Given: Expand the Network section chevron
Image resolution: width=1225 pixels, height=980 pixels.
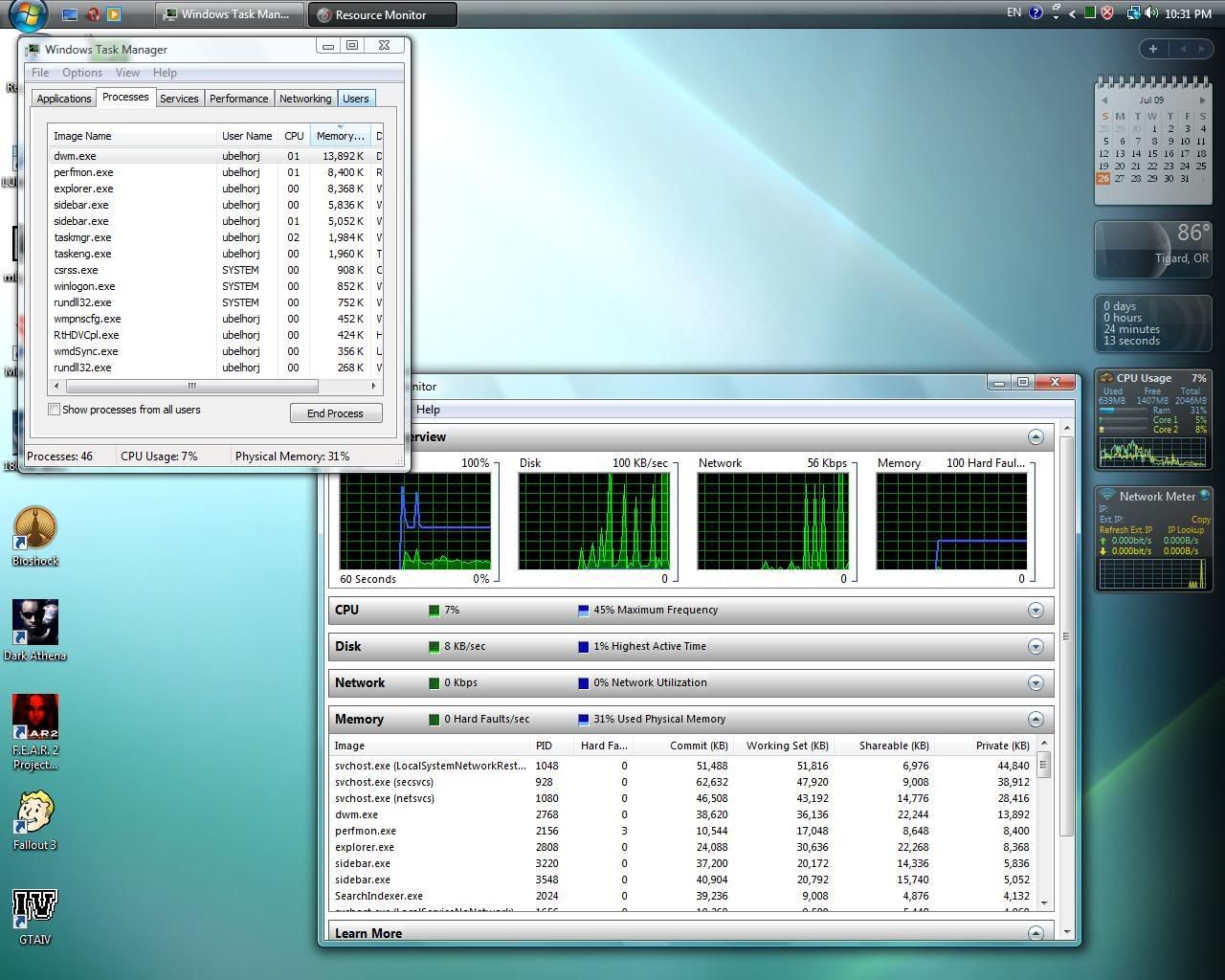Looking at the screenshot, I should coord(1035,683).
